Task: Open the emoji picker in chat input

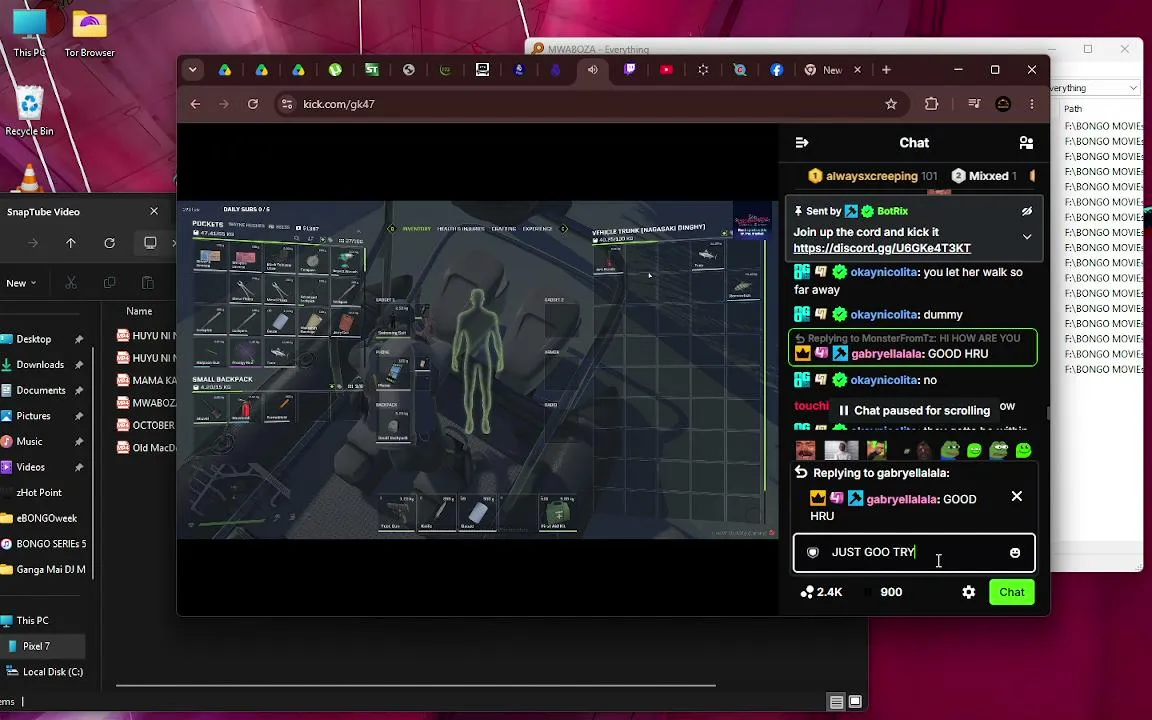Action: point(1015,552)
